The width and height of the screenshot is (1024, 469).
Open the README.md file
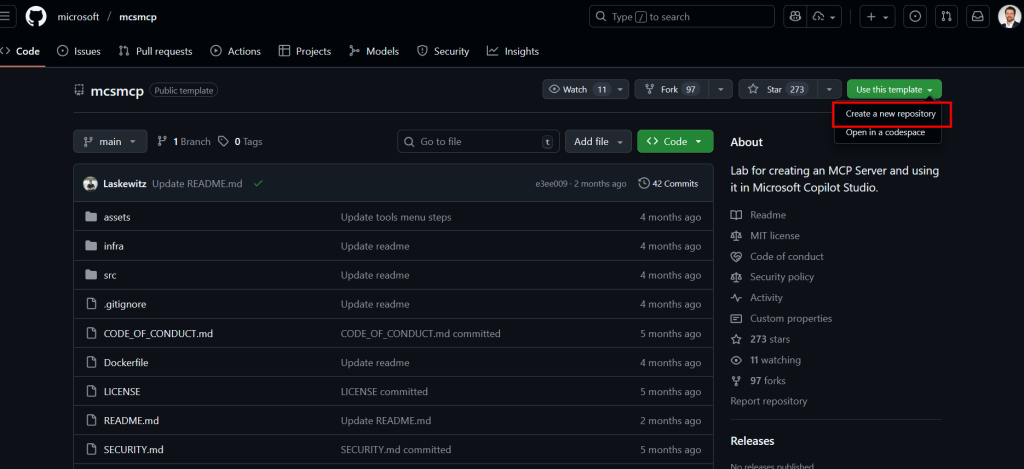pyautogui.click(x=131, y=421)
